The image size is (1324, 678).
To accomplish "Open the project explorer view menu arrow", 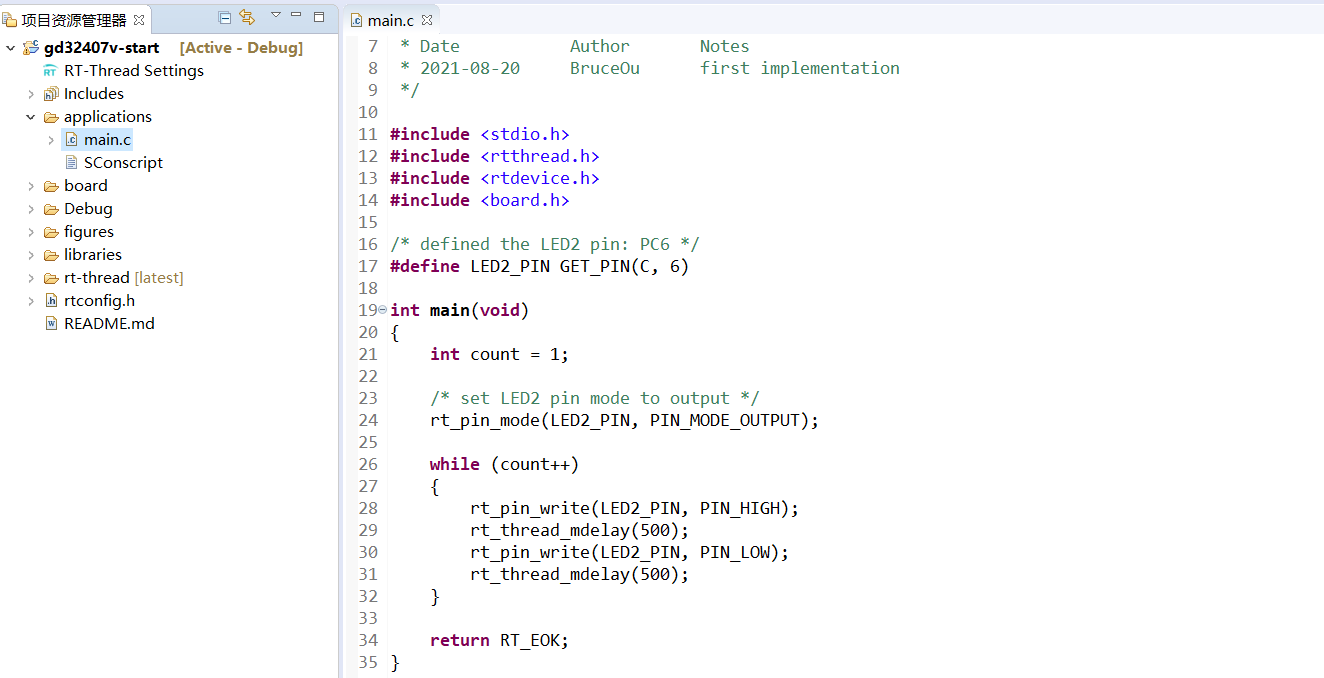I will pyautogui.click(x=276, y=15).
